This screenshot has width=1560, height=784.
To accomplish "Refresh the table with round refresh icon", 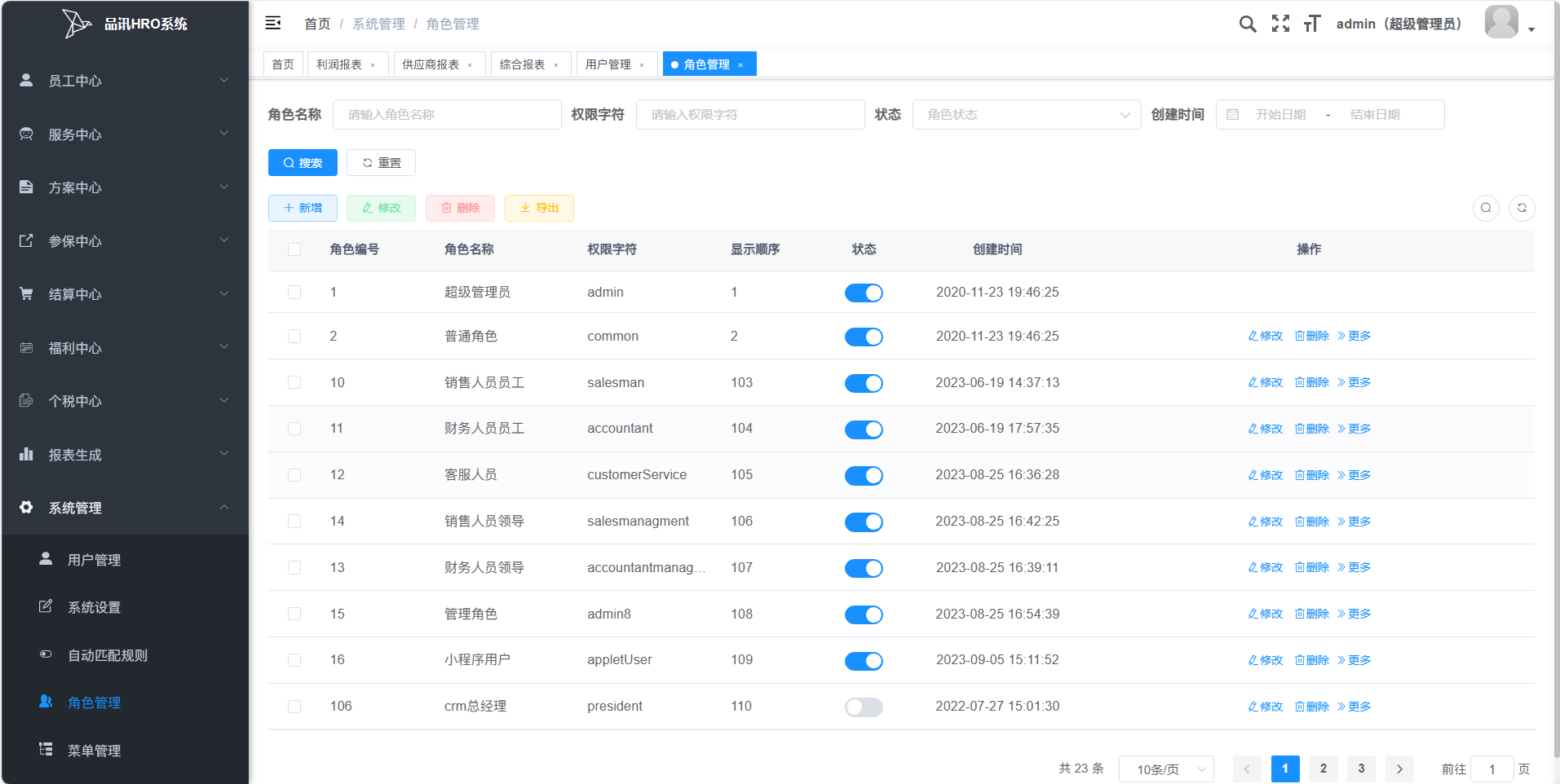I will coord(1522,208).
